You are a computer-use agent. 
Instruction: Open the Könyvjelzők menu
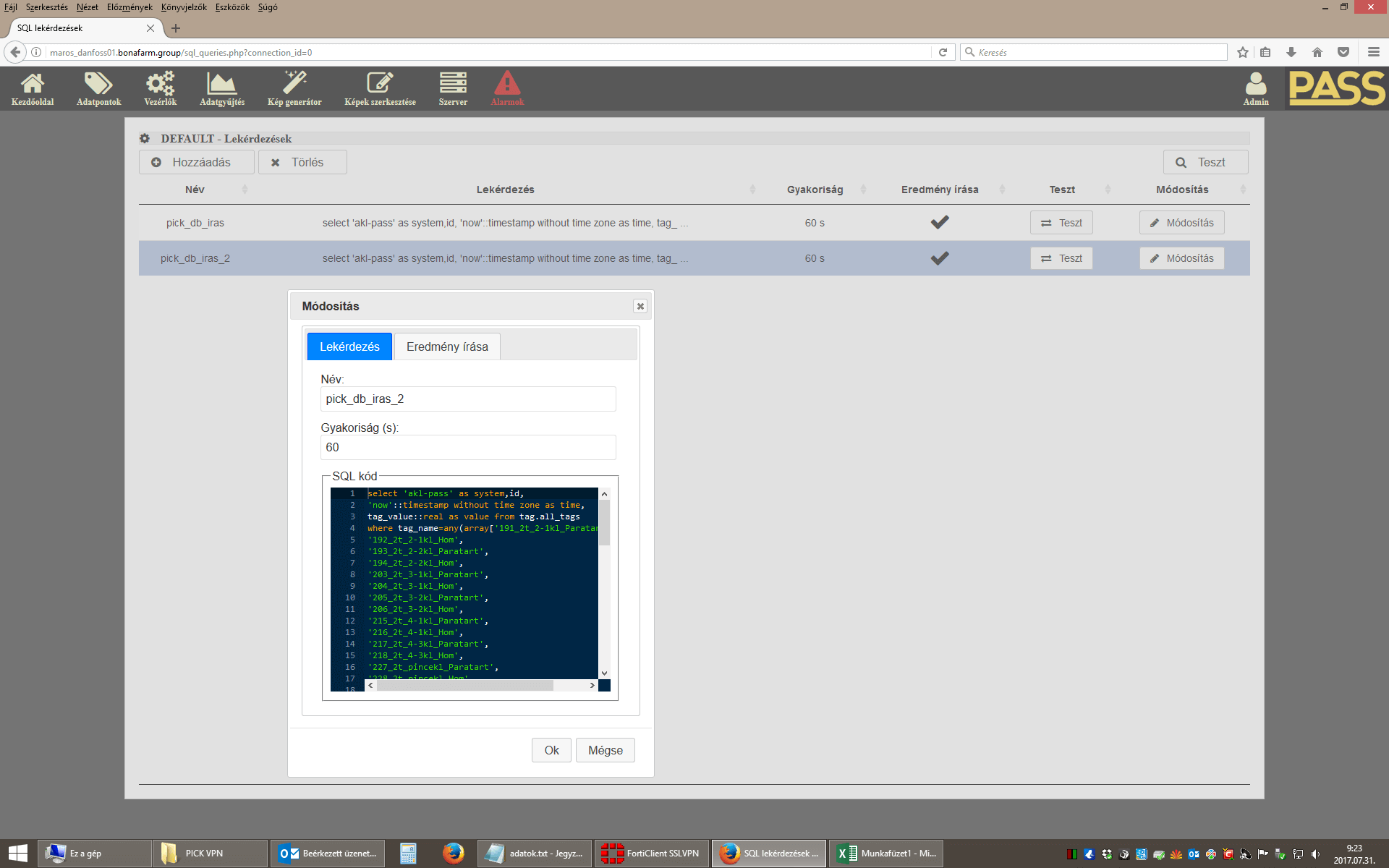point(184,7)
